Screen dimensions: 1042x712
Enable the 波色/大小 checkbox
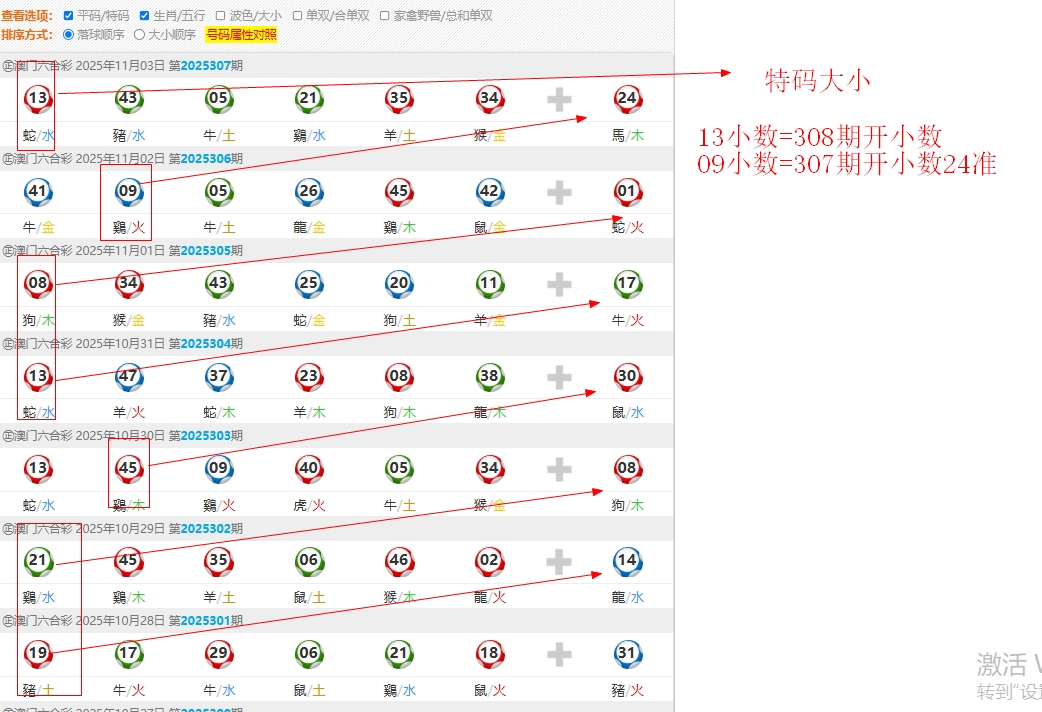point(220,16)
